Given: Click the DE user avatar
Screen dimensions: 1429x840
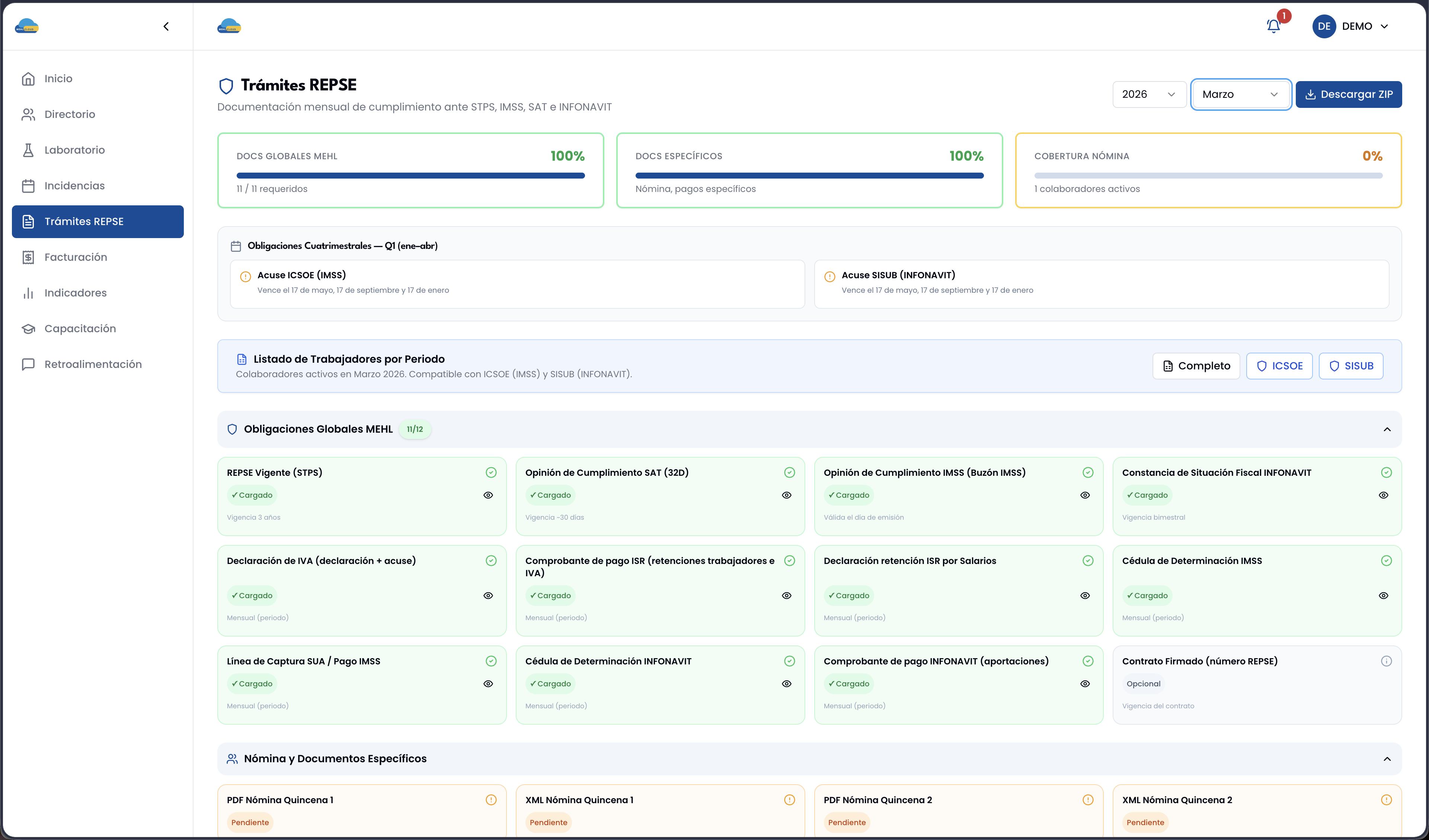Looking at the screenshot, I should pos(1324,26).
